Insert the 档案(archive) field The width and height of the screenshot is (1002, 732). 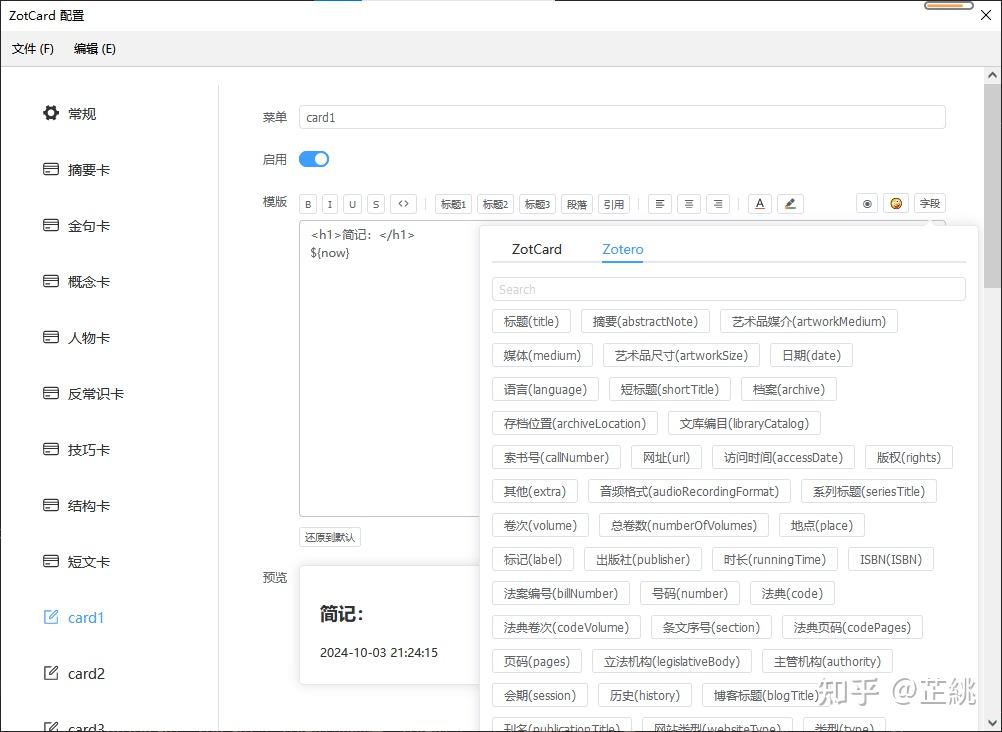coord(789,389)
